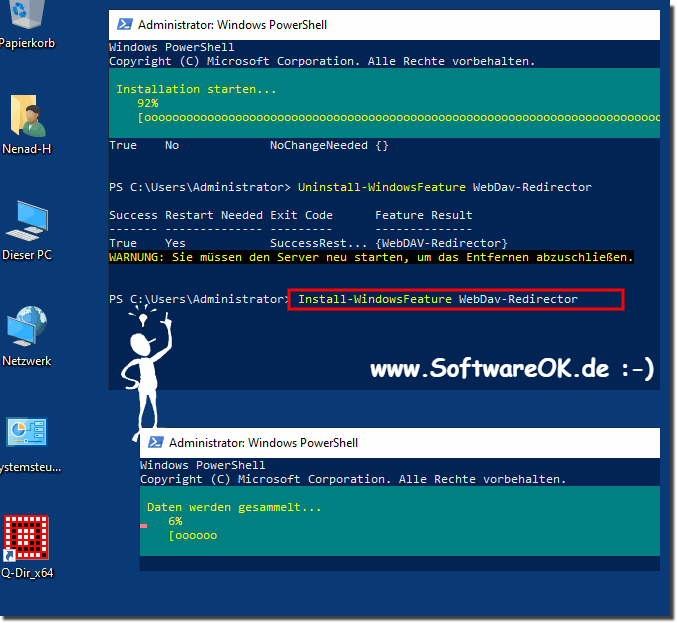Click the 'Installation starten...' progress text

[x=196, y=89]
